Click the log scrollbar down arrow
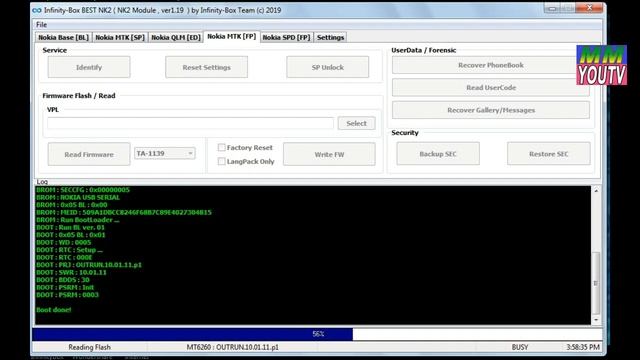 [x=596, y=320]
